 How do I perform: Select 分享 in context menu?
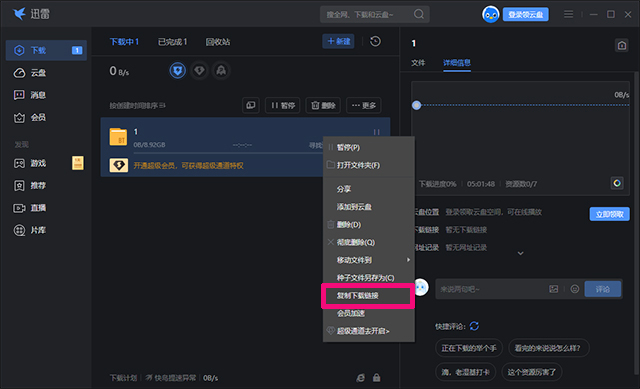click(x=369, y=189)
